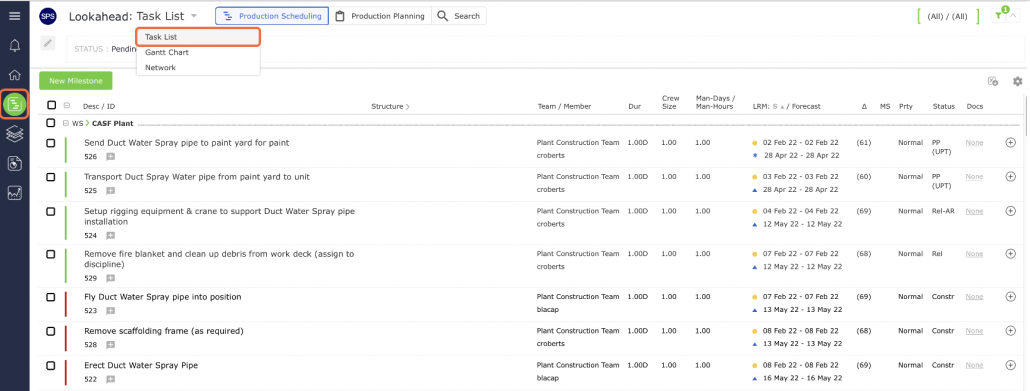
Task: Open table settings gear icon
Action: (1018, 81)
